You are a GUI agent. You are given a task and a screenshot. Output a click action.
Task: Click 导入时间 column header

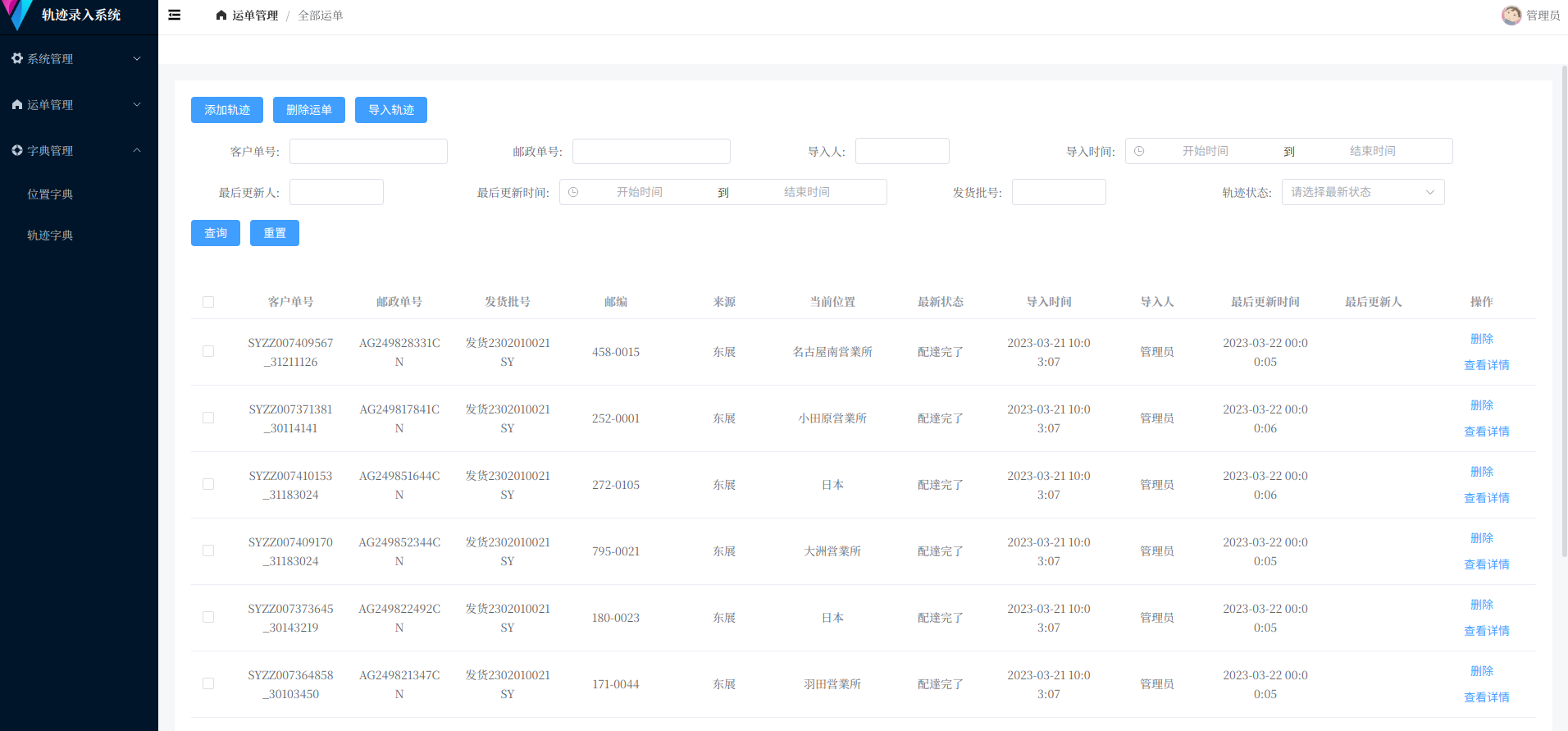1049,302
